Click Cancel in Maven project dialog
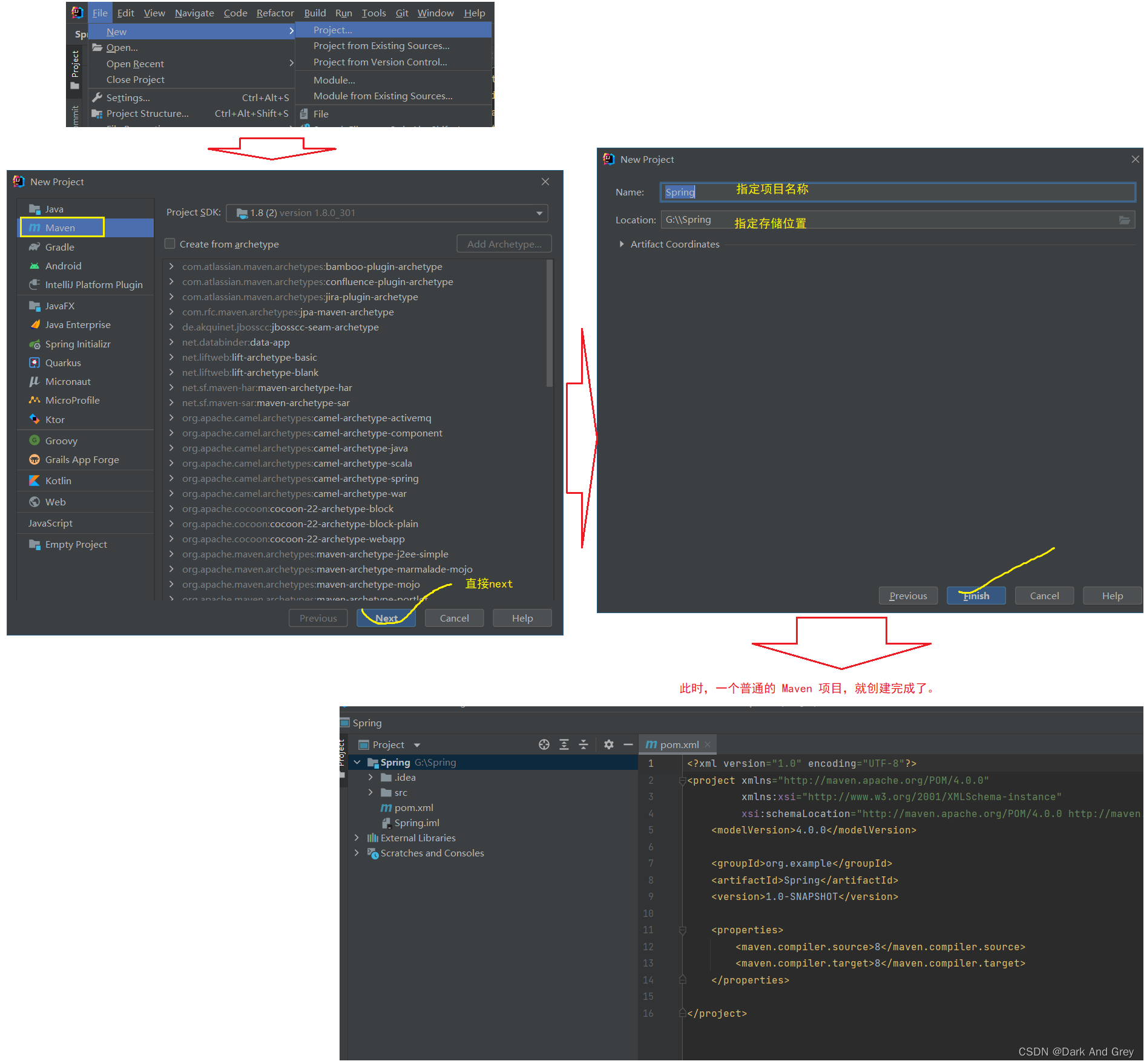This screenshot has width=1144, height=1064. pyautogui.click(x=454, y=618)
